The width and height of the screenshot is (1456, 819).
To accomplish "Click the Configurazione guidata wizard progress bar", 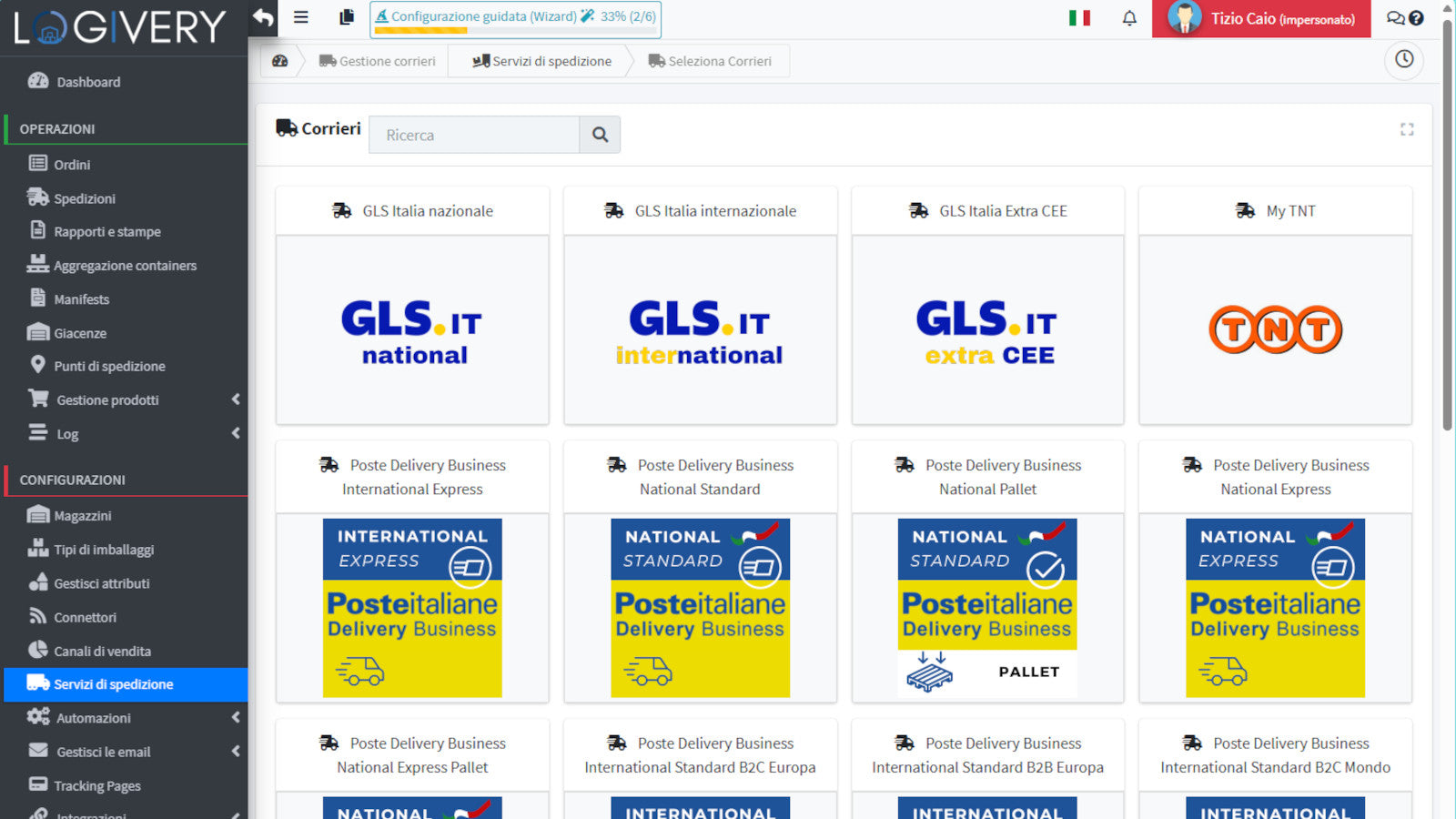I will click(515, 19).
